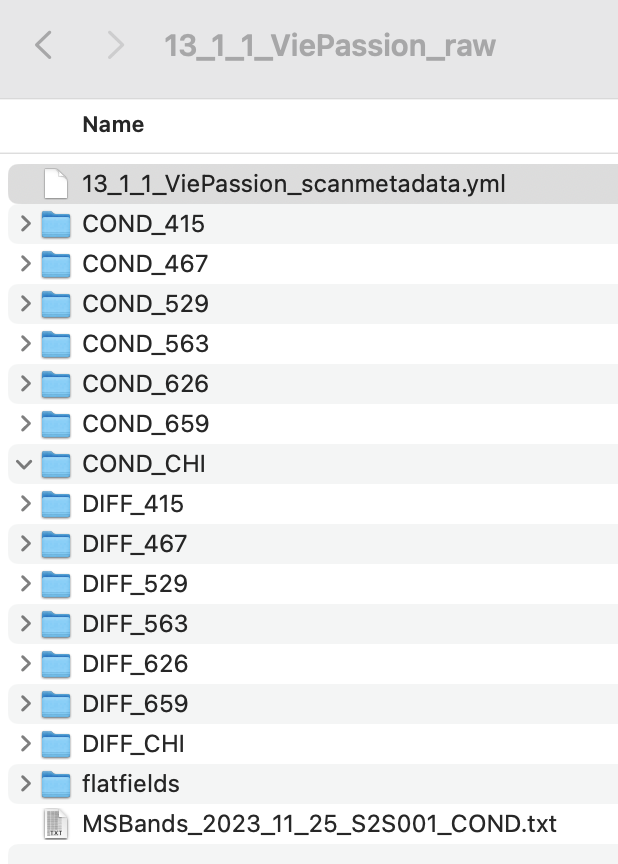This screenshot has width=618, height=864.
Task: Select MSBands_2023_11_25_S2S001_COND.txt file name
Action: pos(319,824)
